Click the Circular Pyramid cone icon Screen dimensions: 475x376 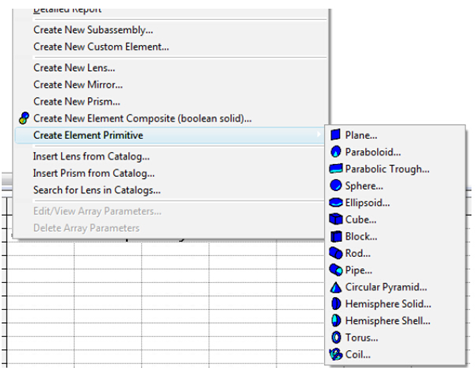(336, 287)
